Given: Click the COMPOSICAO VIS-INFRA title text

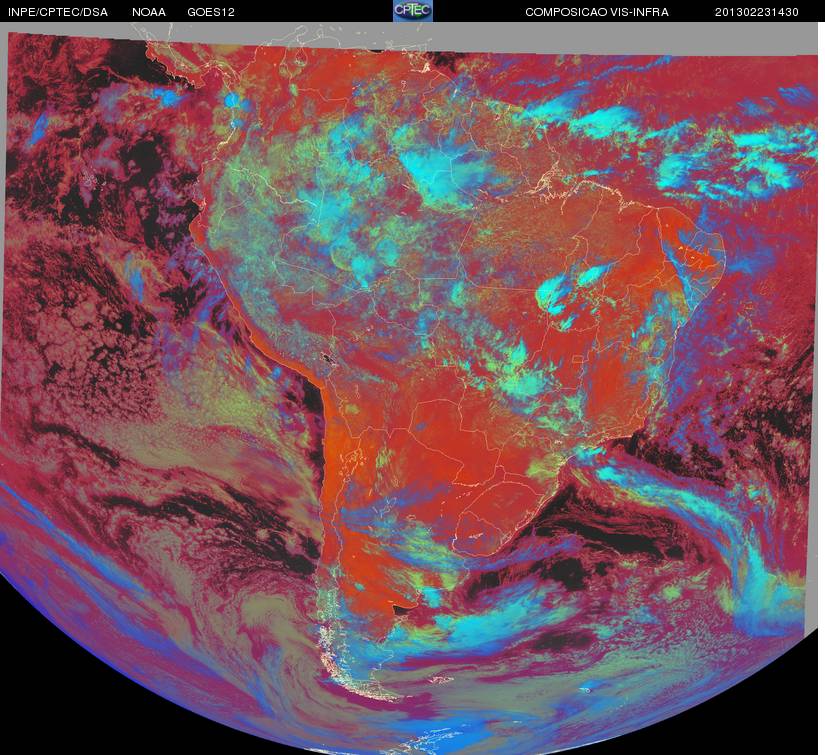Looking at the screenshot, I should pyautogui.click(x=597, y=12).
